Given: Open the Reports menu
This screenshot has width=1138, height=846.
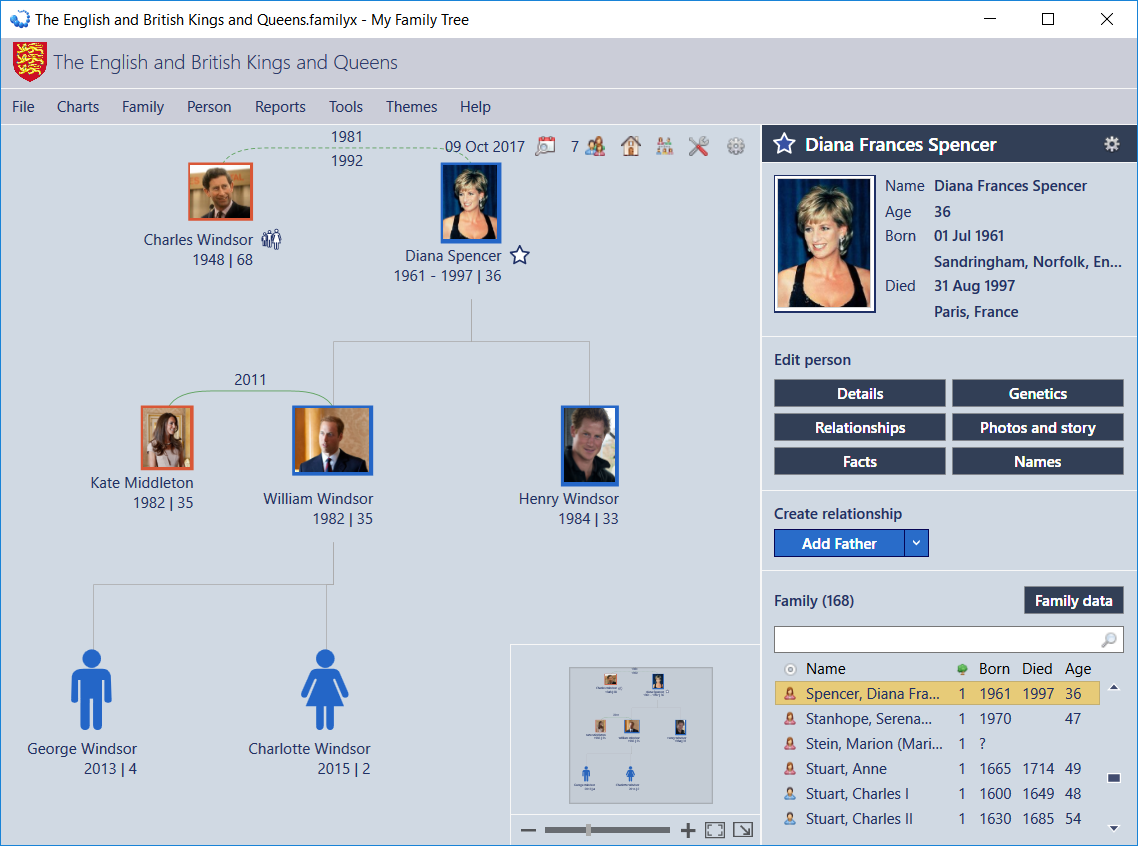Looking at the screenshot, I should [x=280, y=107].
